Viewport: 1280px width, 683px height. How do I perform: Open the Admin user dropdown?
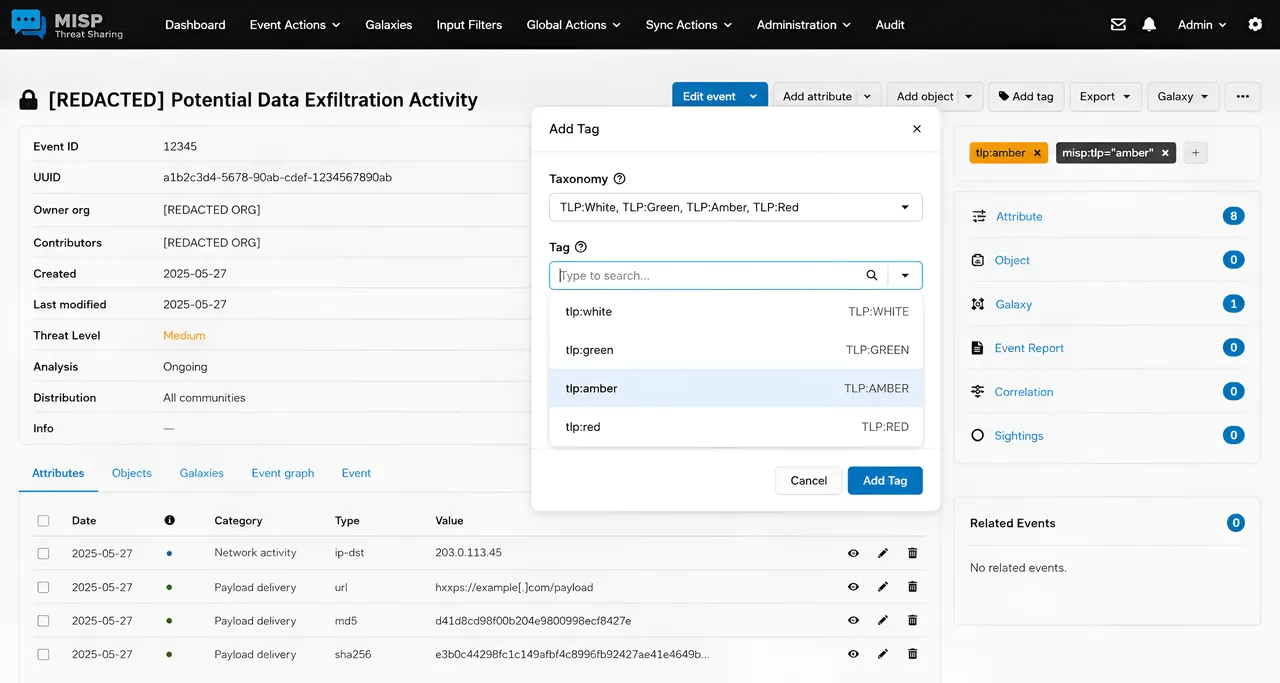coord(1202,25)
